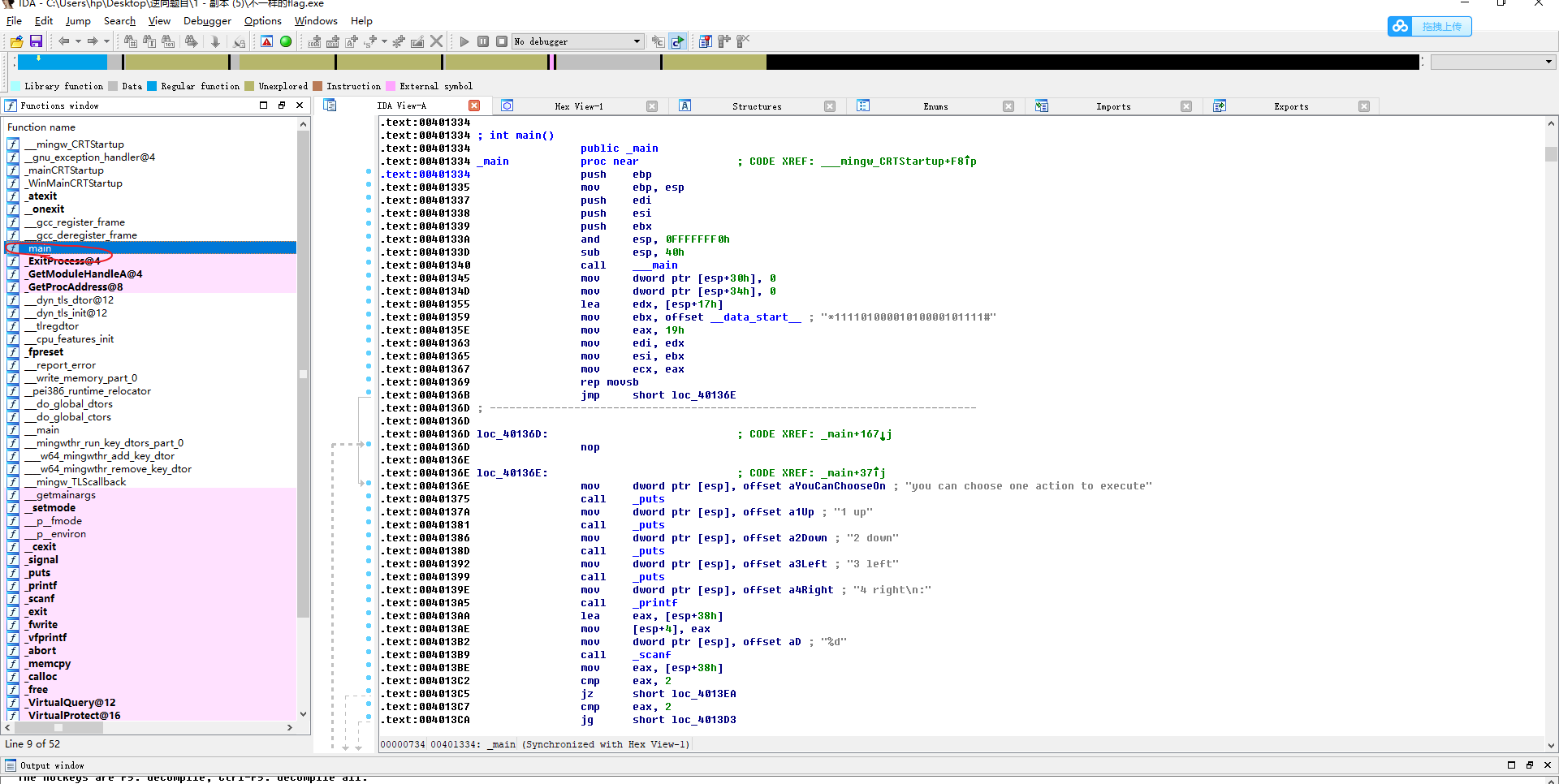
Task: Click the green circle toolbar icon
Action: [x=286, y=41]
